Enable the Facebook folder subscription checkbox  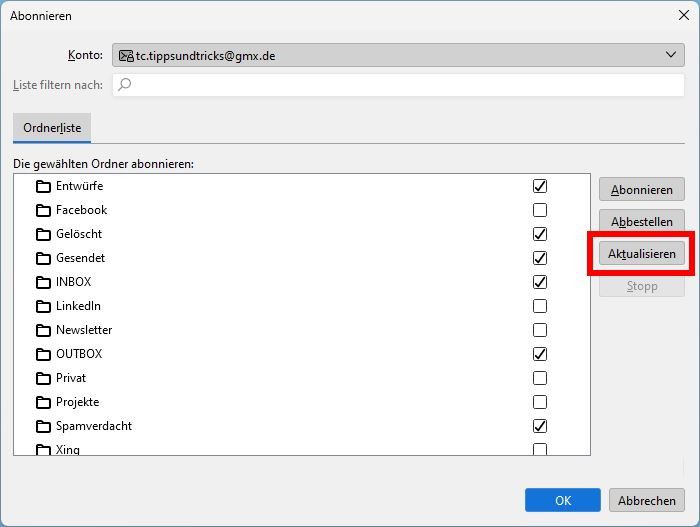[540, 210]
